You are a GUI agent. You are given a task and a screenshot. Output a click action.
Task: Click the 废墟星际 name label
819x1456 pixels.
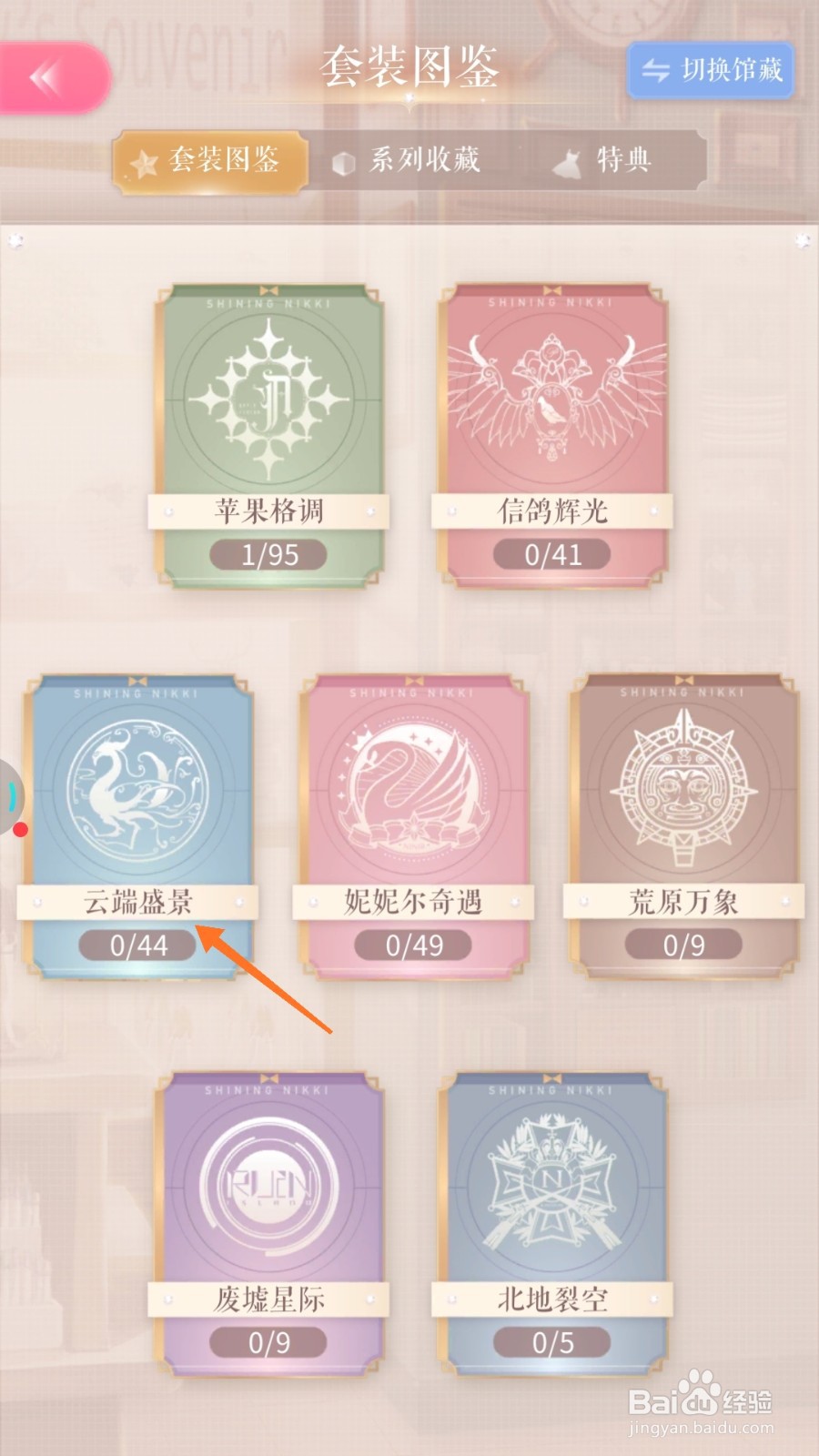coord(268,1299)
